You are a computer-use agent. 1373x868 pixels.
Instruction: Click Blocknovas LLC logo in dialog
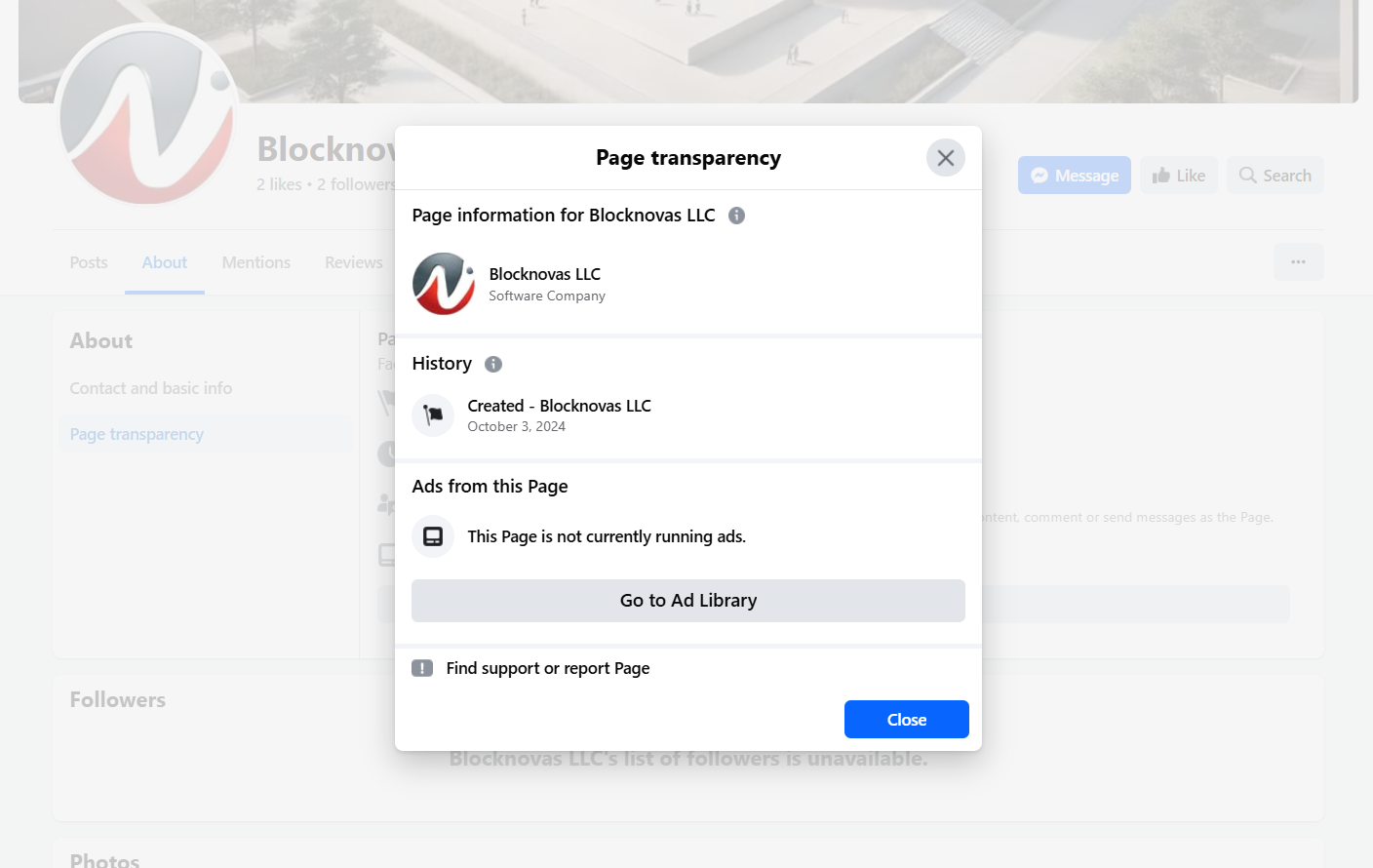[x=444, y=284]
